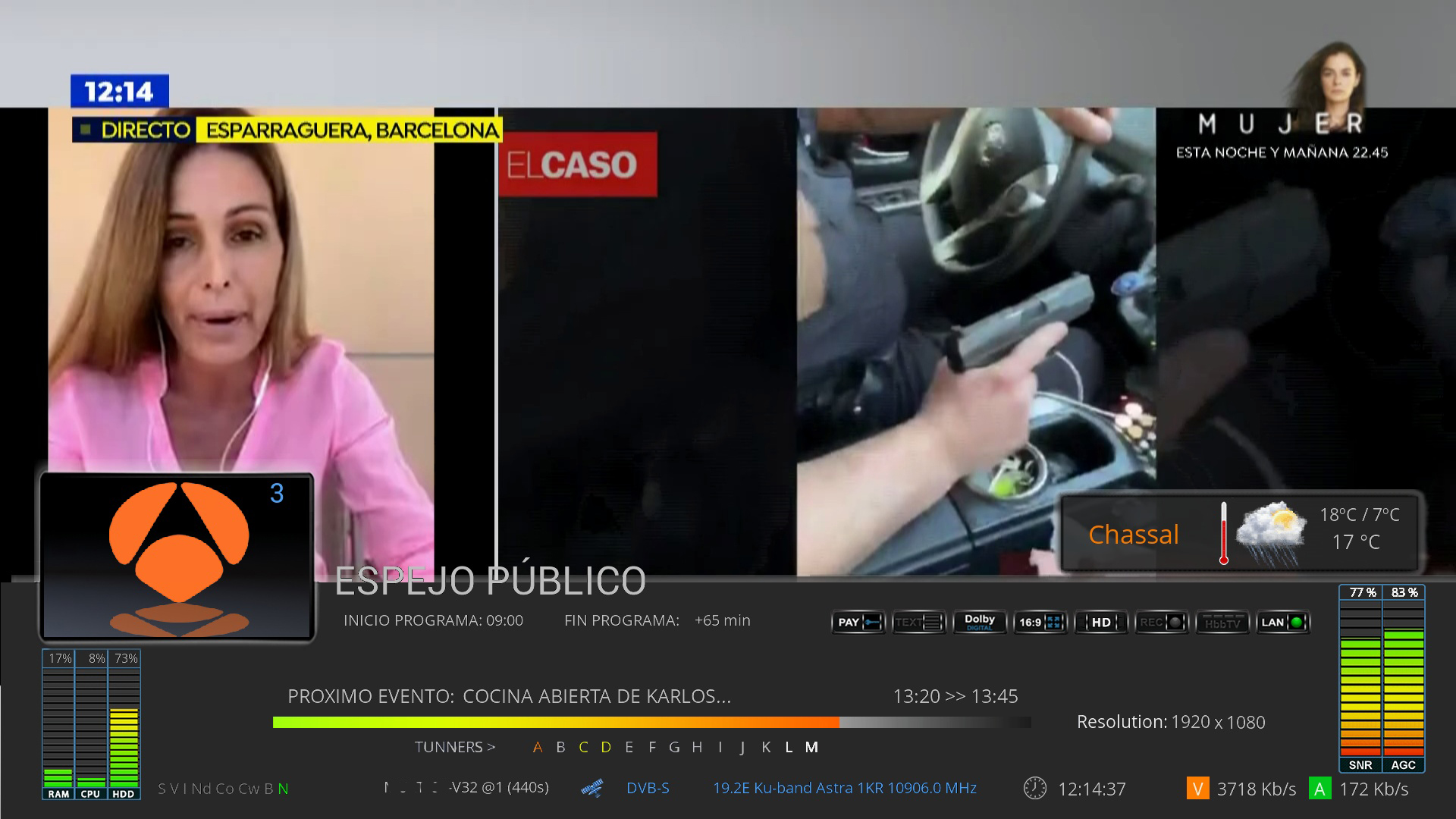Image resolution: width=1456 pixels, height=819 pixels.
Task: Click the green A audio bitrate icon
Action: pyautogui.click(x=1319, y=789)
